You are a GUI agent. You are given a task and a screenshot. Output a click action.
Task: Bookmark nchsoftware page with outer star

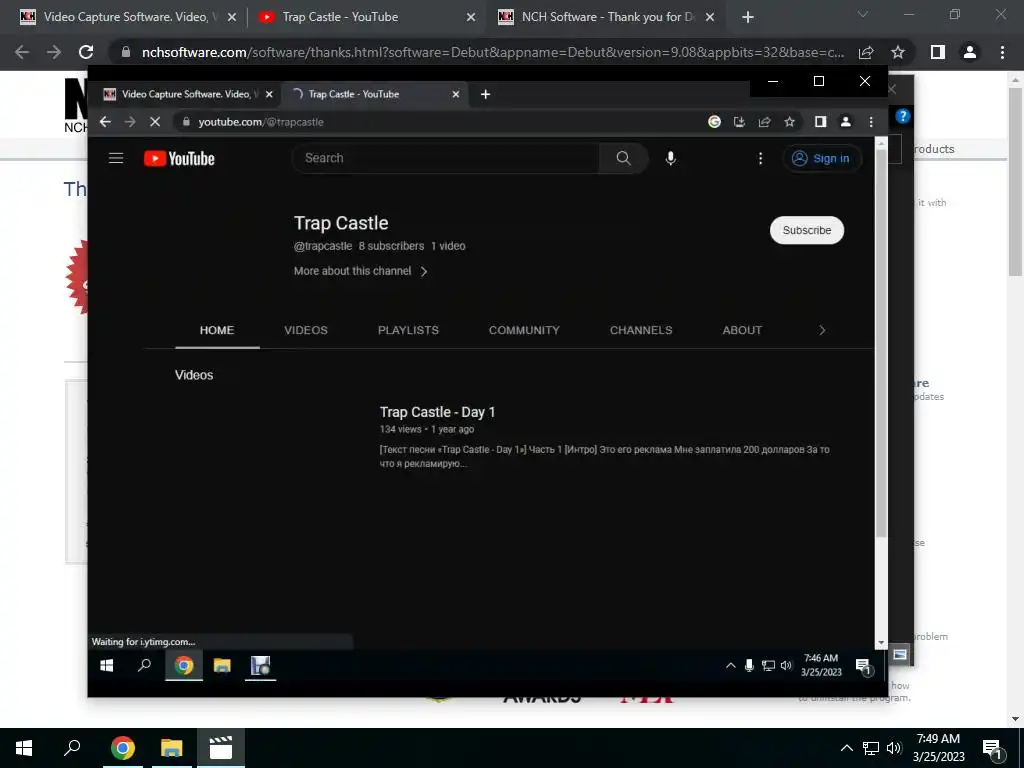click(898, 52)
